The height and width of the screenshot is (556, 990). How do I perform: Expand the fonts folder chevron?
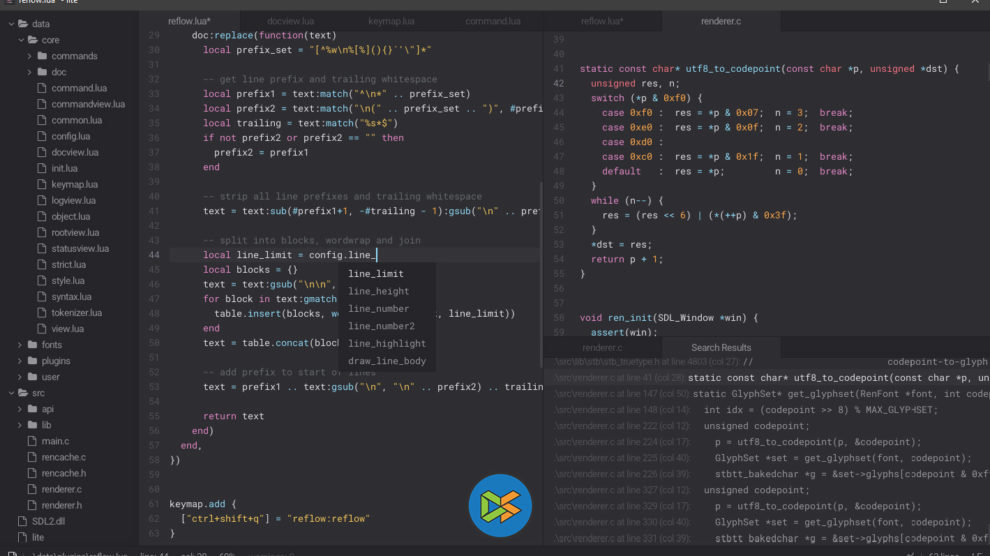pyautogui.click(x=20, y=345)
